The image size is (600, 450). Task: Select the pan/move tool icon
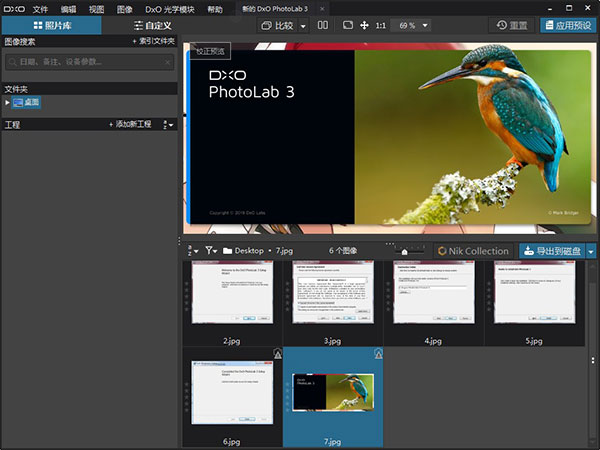[x=364, y=24]
